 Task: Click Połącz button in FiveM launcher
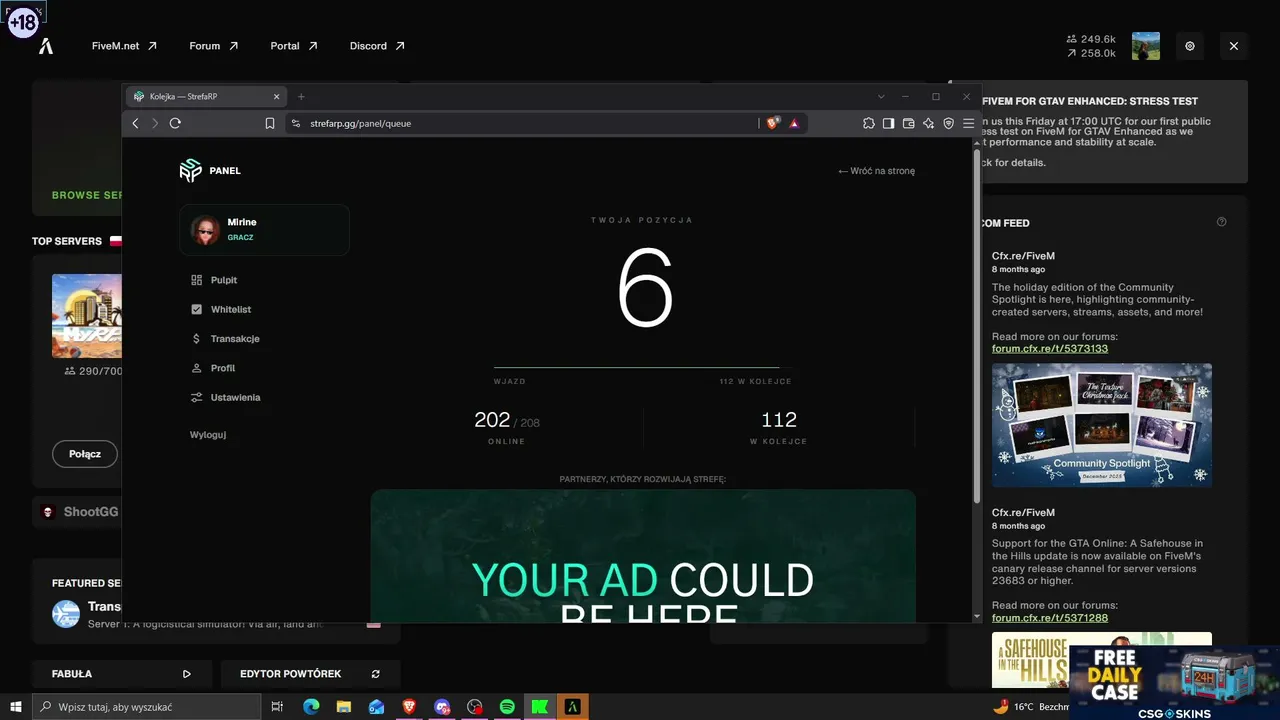(x=85, y=454)
